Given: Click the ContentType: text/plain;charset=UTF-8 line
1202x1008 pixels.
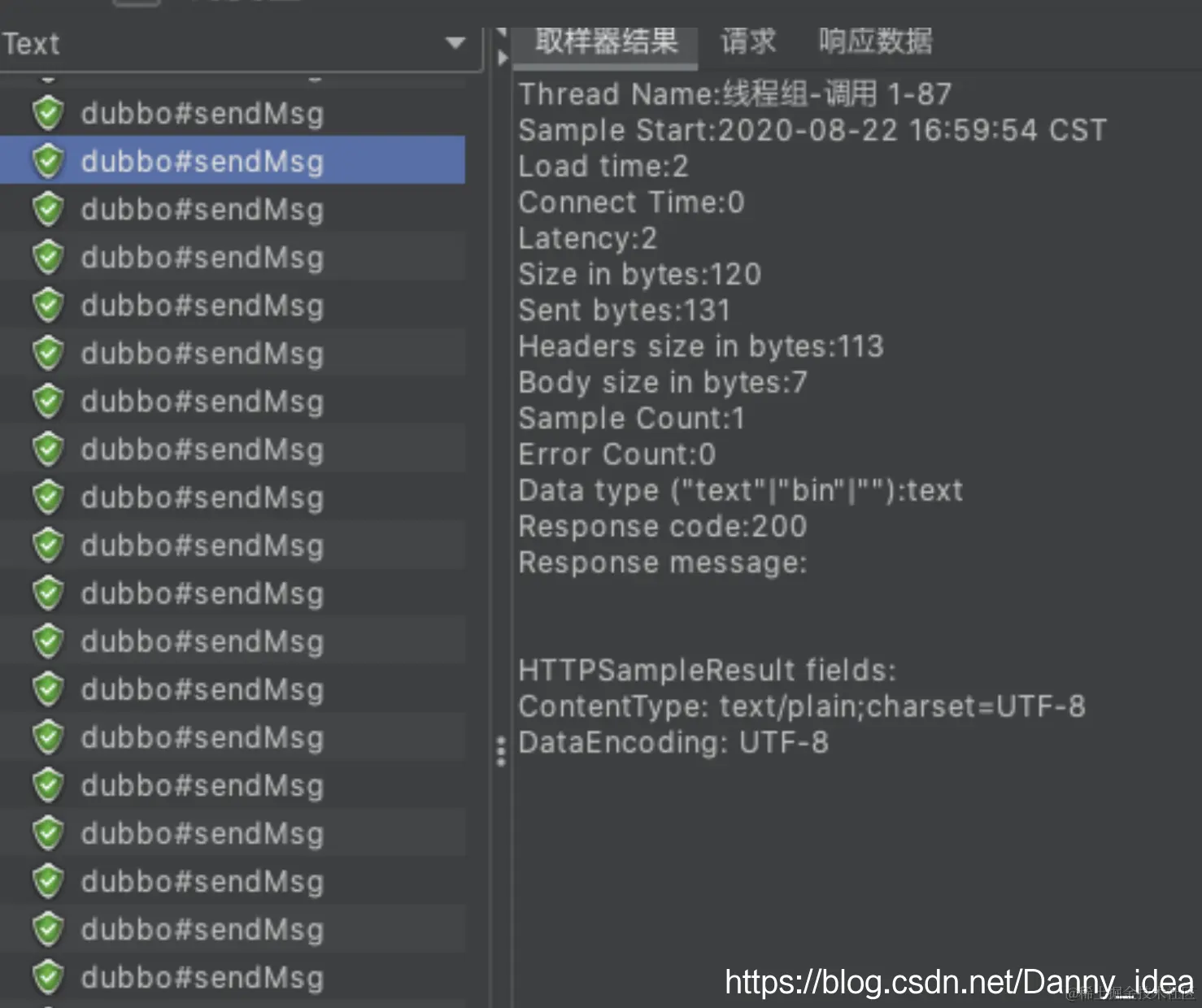Looking at the screenshot, I should click(802, 706).
